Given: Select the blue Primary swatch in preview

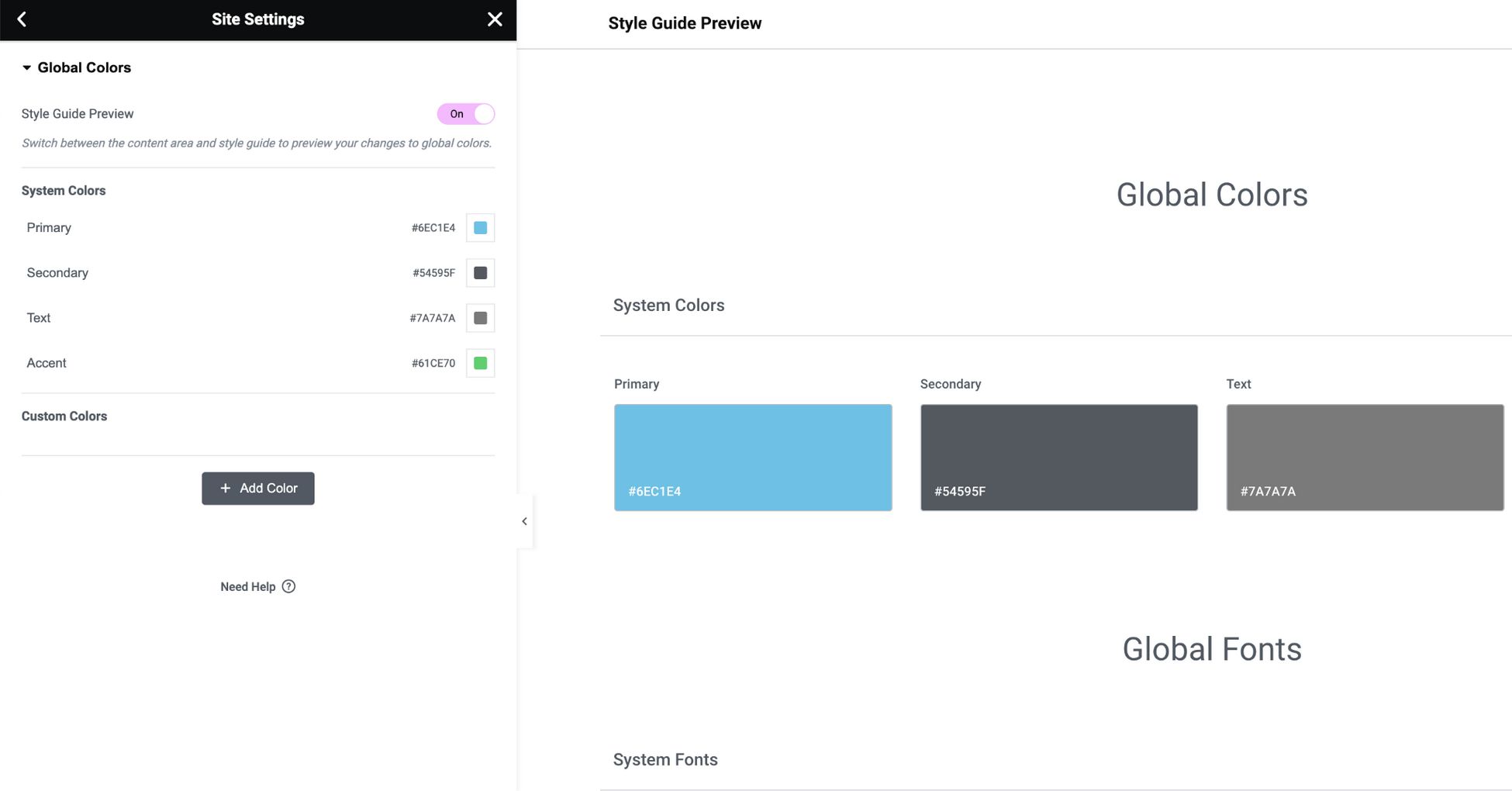Looking at the screenshot, I should [x=753, y=458].
